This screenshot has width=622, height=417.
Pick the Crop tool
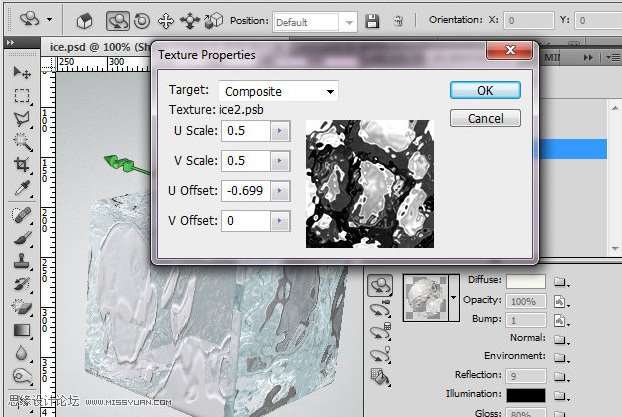tap(21, 165)
